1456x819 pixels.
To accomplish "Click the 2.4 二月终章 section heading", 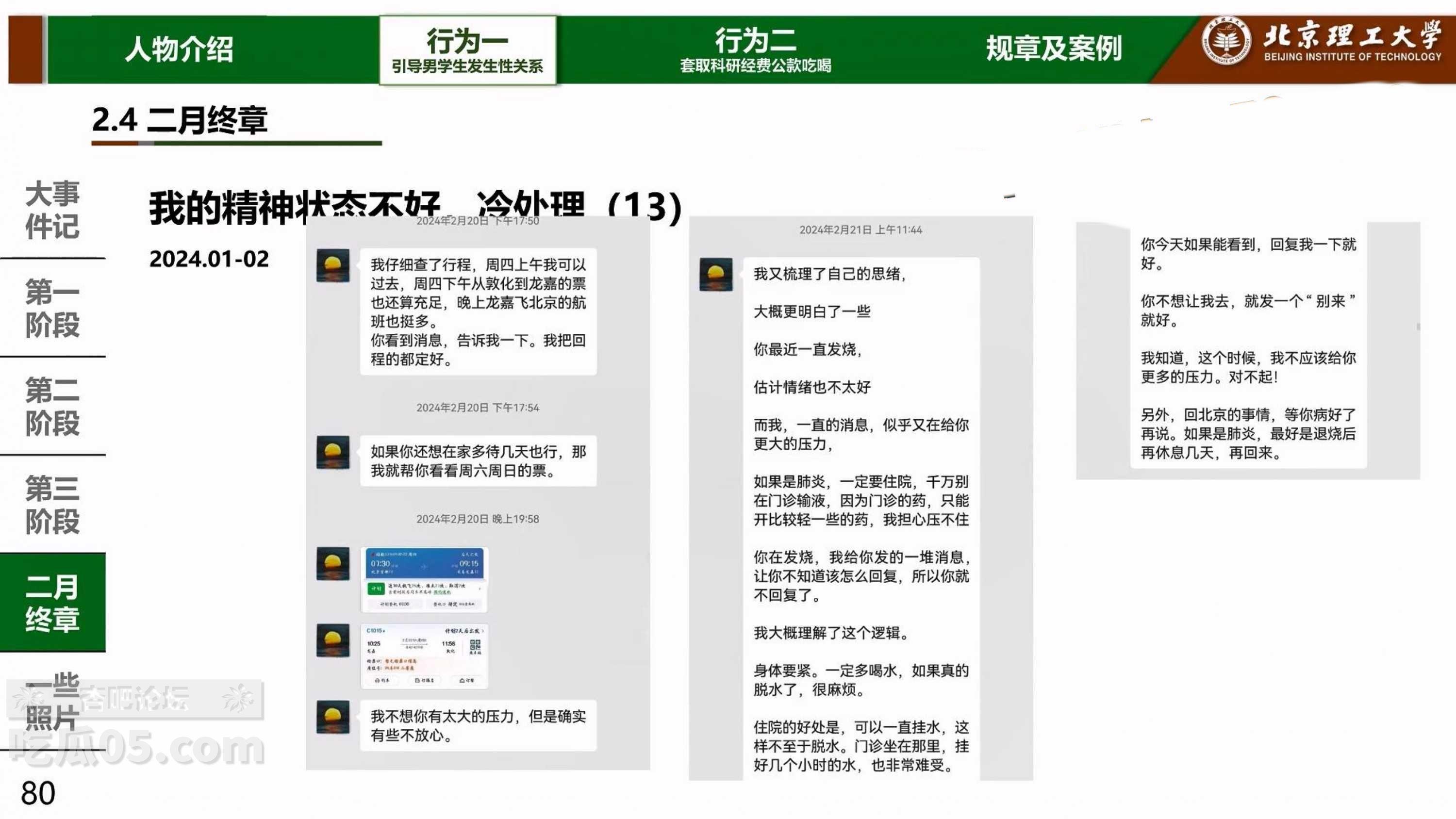I will (179, 120).
